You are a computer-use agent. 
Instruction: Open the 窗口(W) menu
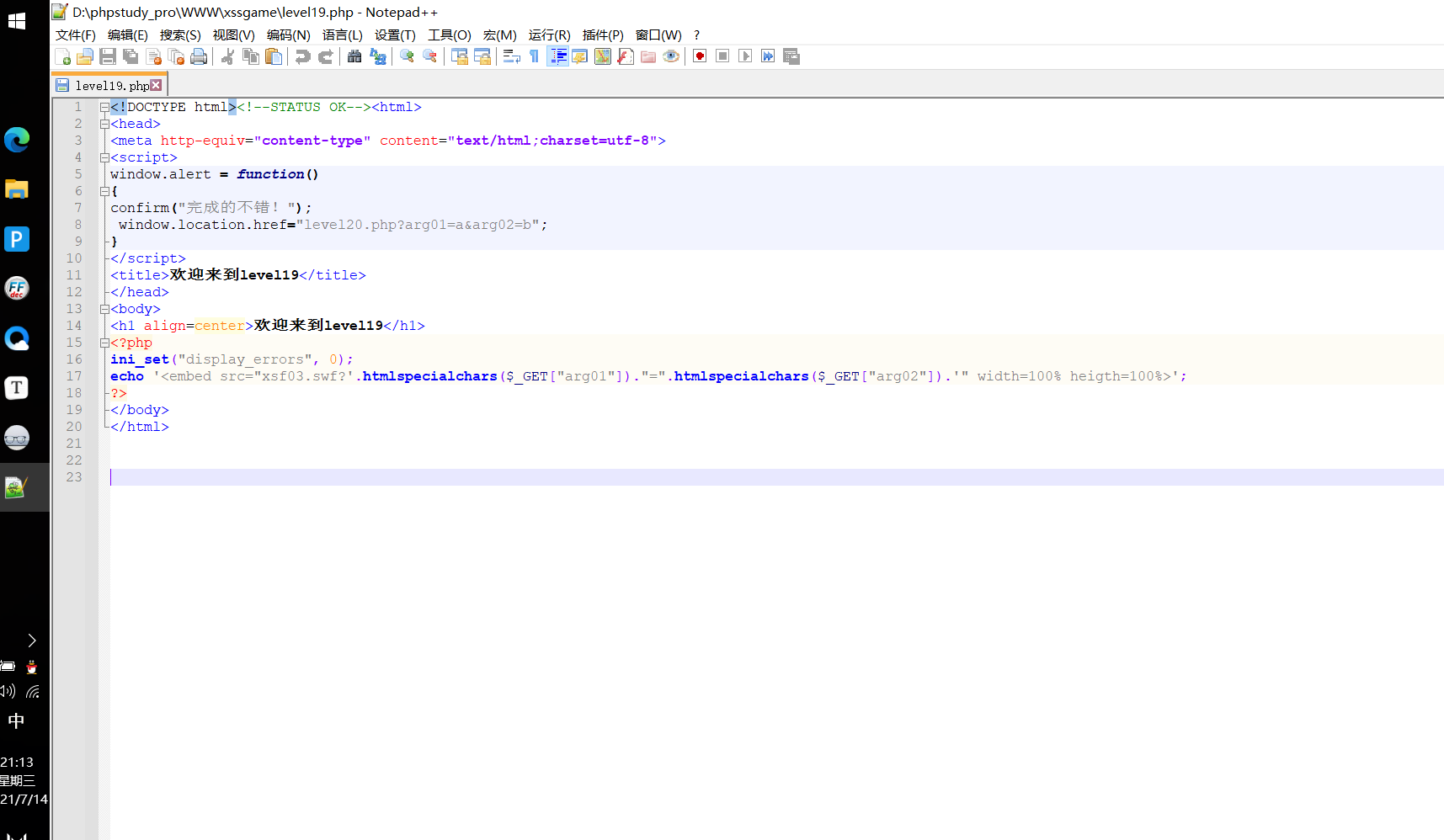[658, 35]
